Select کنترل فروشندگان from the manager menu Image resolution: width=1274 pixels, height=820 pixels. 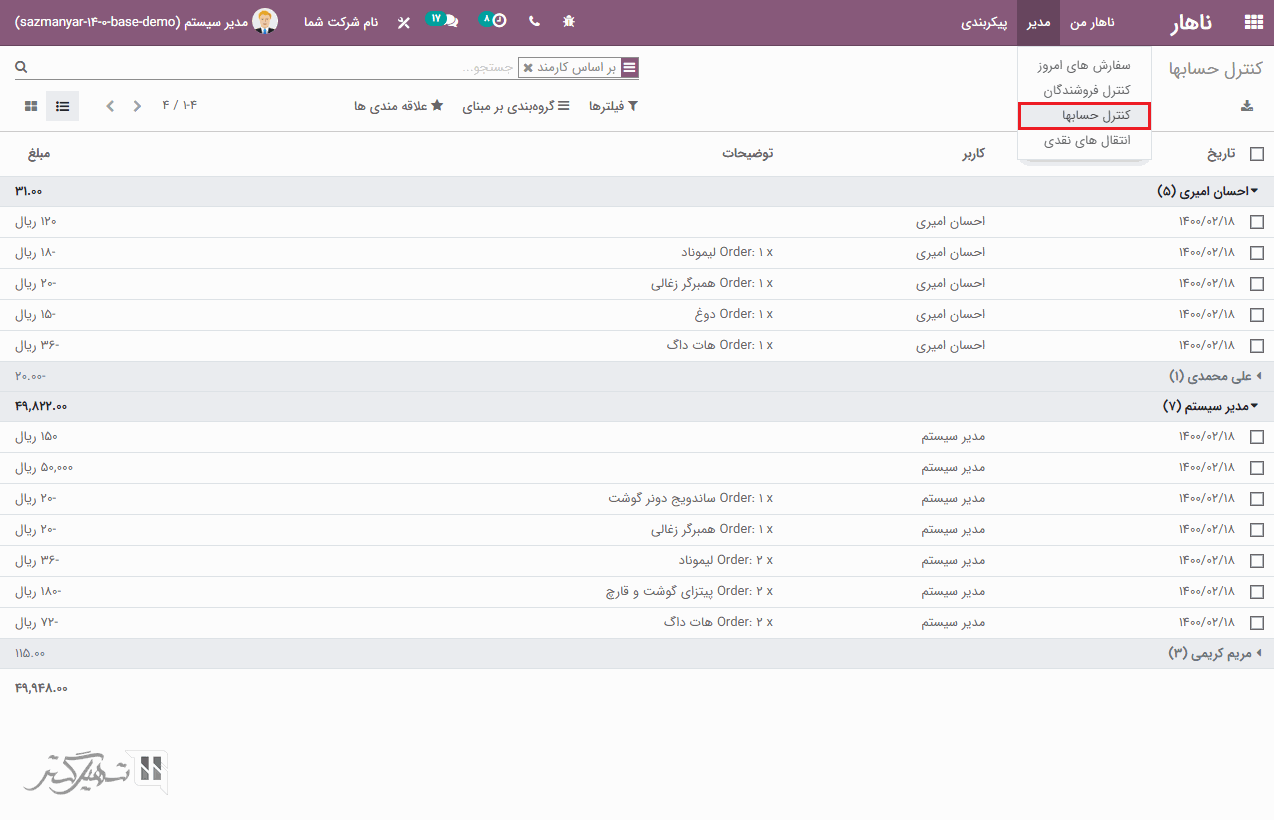1084,89
